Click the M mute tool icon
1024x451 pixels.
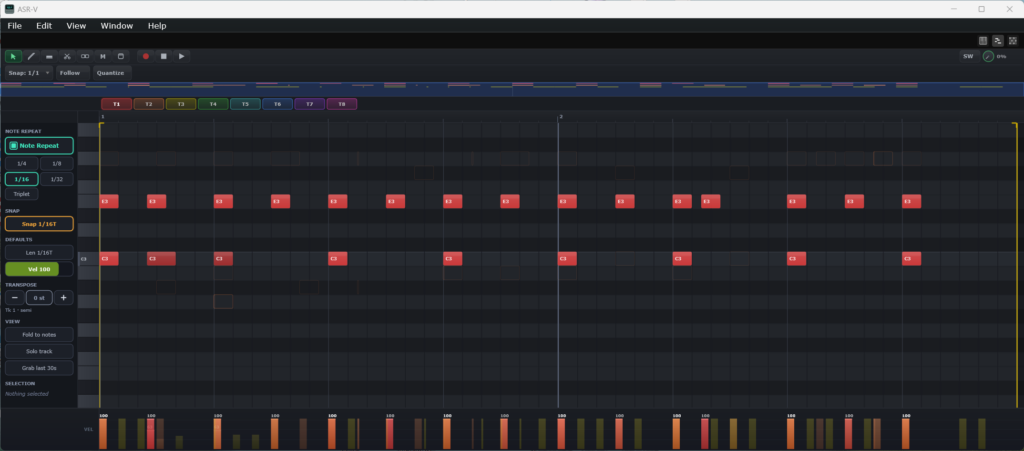click(x=103, y=56)
